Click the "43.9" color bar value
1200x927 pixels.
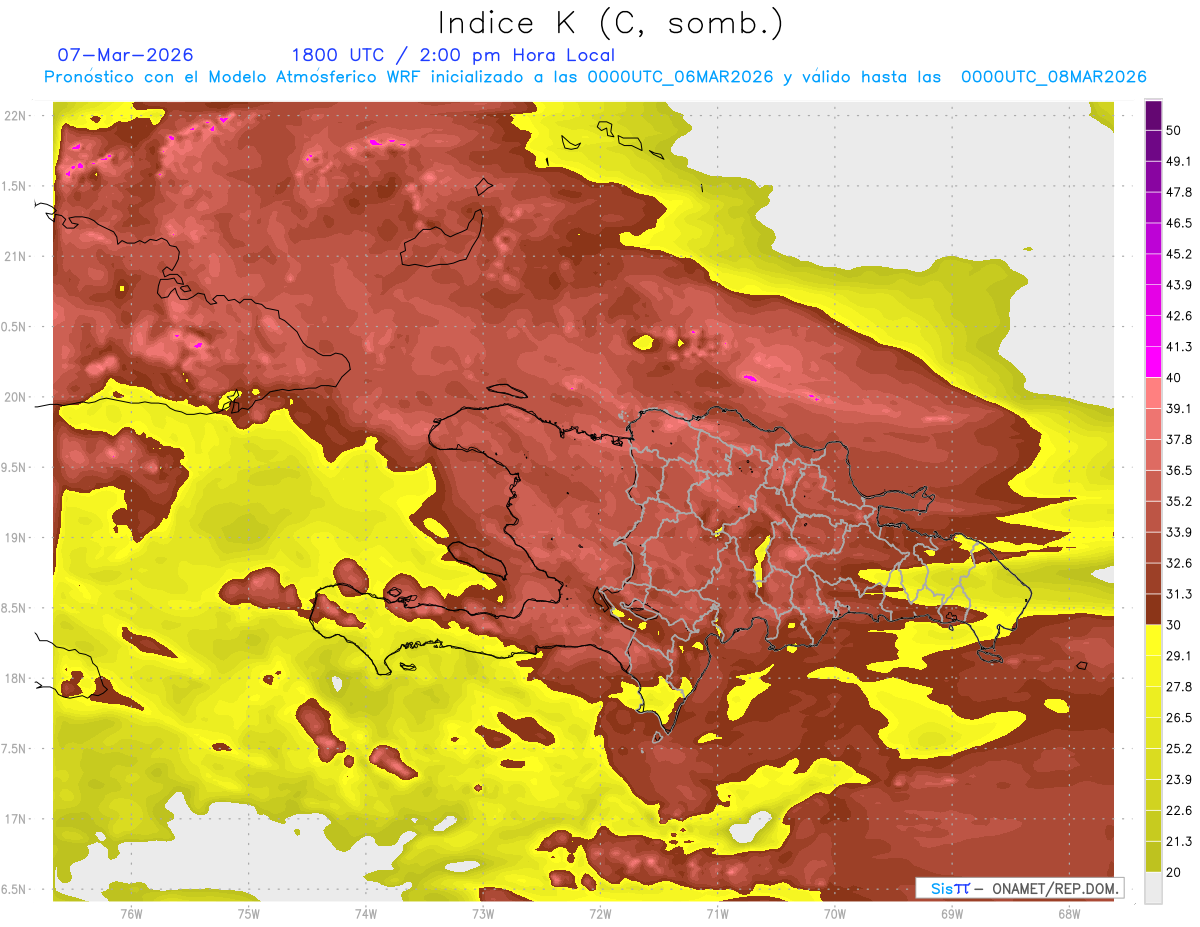click(1178, 285)
